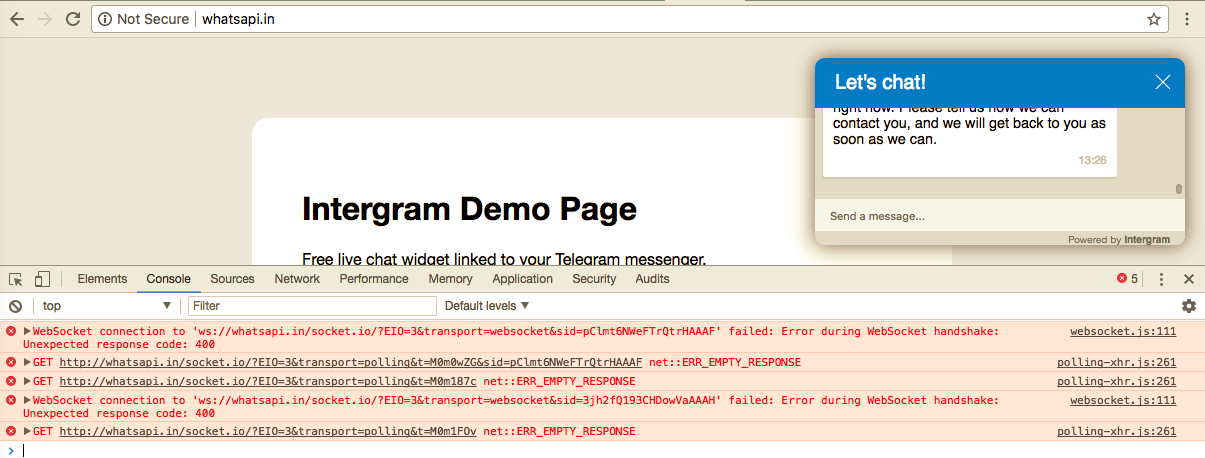Activate the DevTools inspect element tool

pyautogui.click(x=16, y=279)
